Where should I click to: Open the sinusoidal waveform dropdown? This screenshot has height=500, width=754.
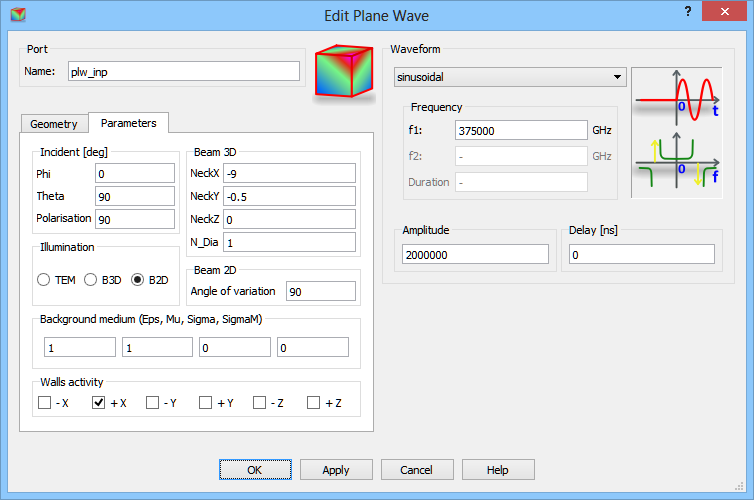point(510,78)
